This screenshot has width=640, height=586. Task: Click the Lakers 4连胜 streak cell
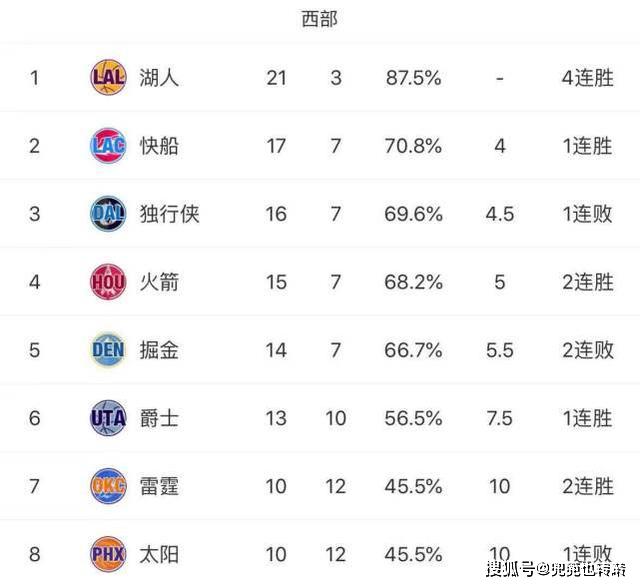pos(587,78)
